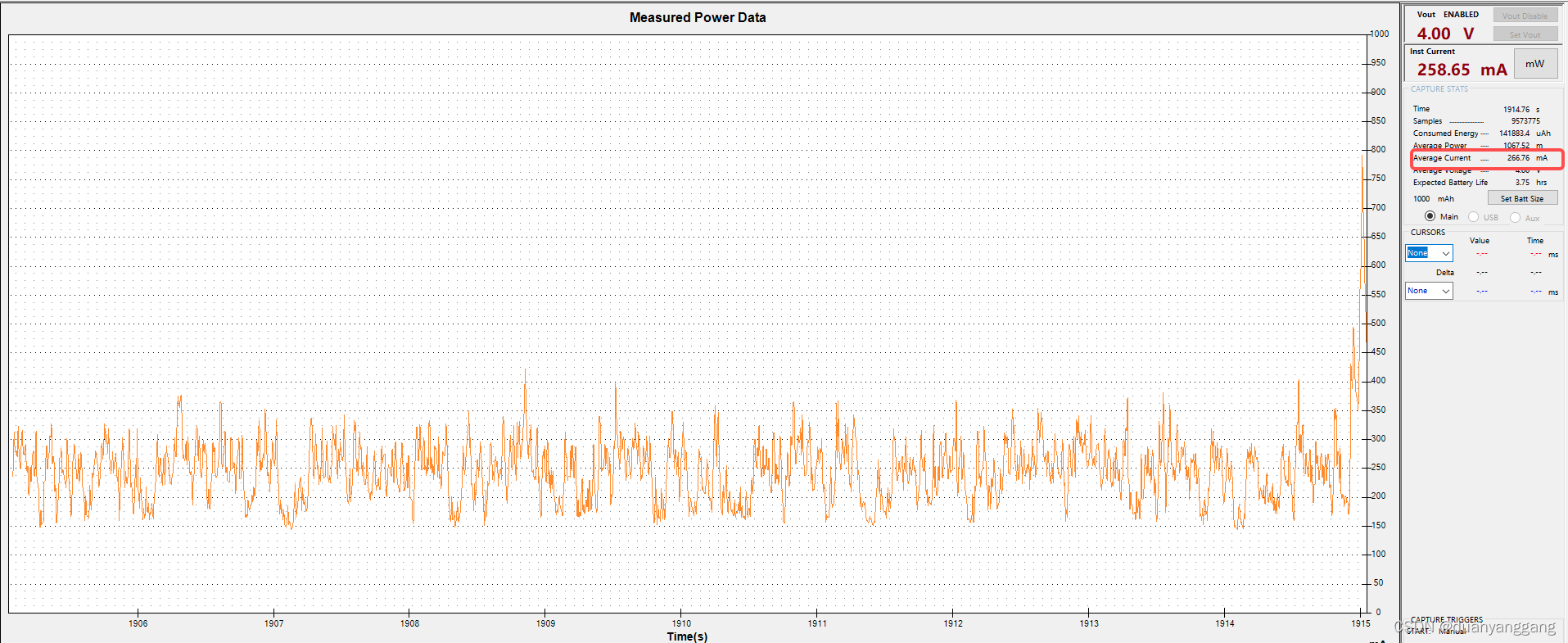The height and width of the screenshot is (643, 1568).
Task: Click the 4.00 V output voltage reading
Action: (1445, 34)
